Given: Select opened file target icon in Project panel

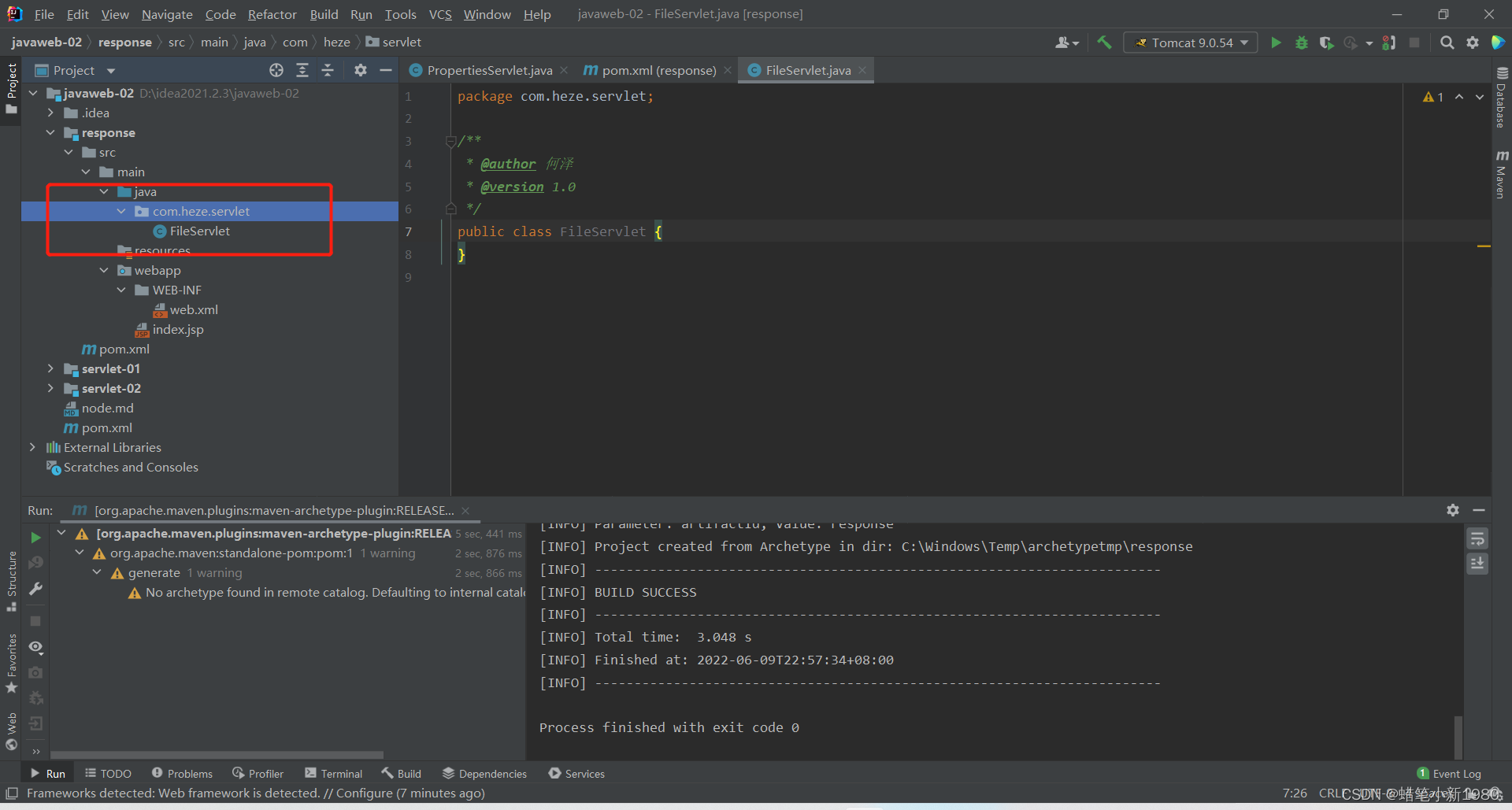Looking at the screenshot, I should pos(276,70).
